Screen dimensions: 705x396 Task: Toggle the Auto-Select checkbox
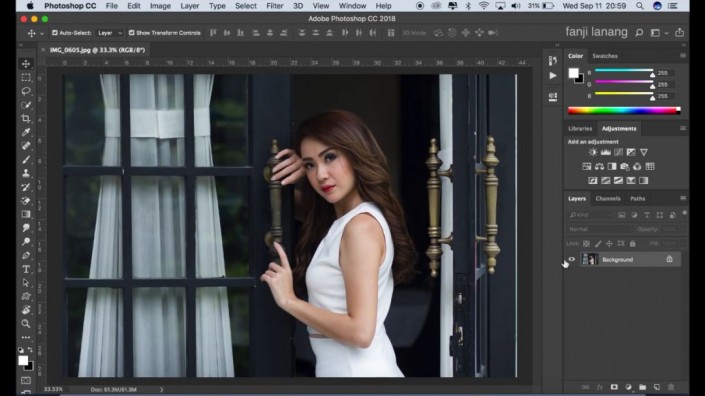(55, 33)
